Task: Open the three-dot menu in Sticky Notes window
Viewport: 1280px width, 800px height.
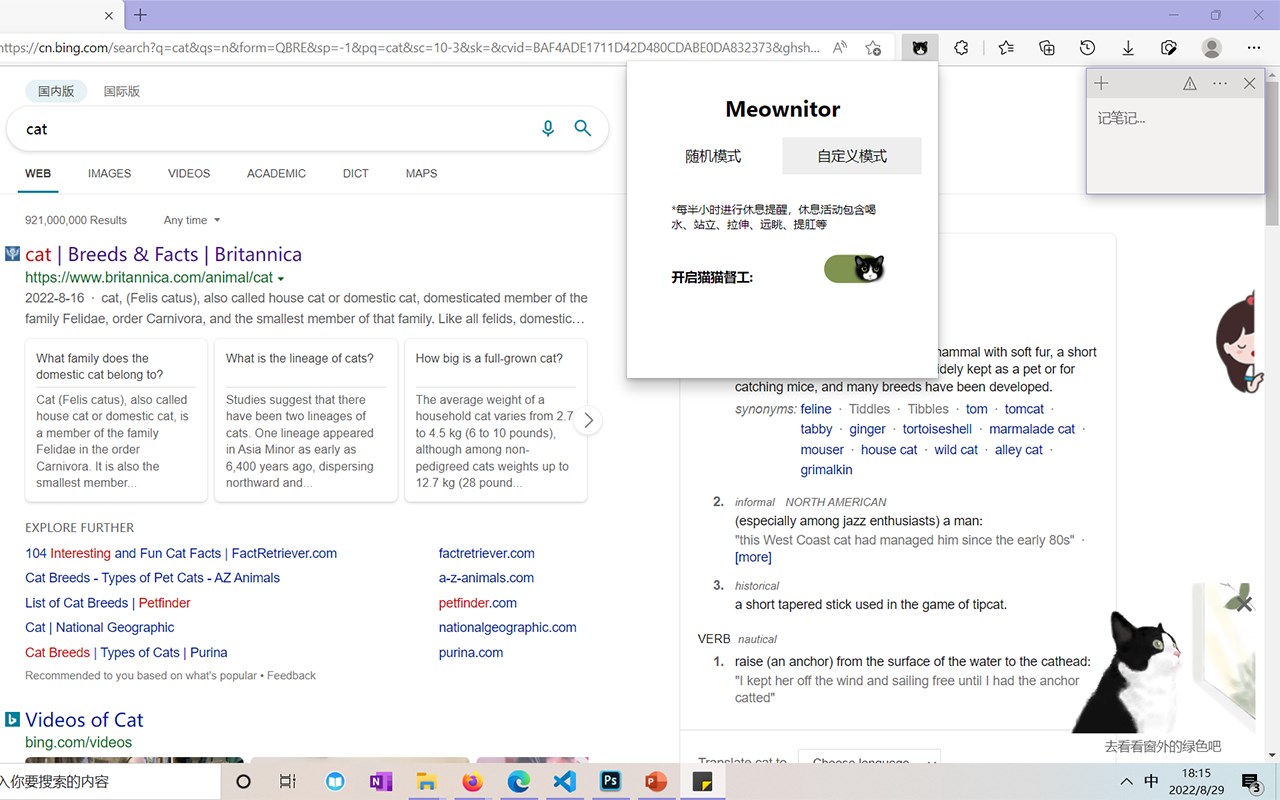Action: tap(1220, 84)
